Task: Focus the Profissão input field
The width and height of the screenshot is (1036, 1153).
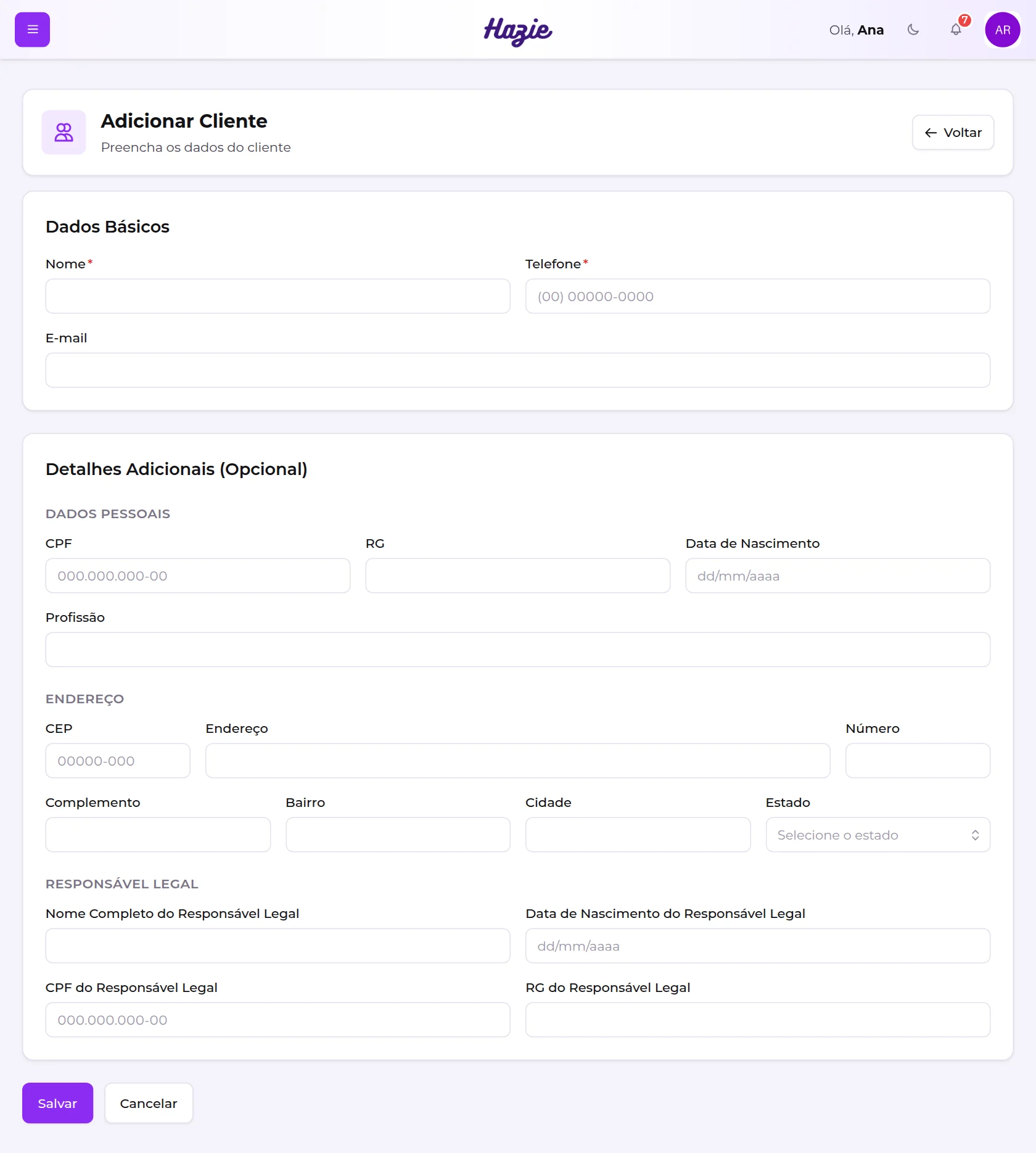Action: point(518,650)
